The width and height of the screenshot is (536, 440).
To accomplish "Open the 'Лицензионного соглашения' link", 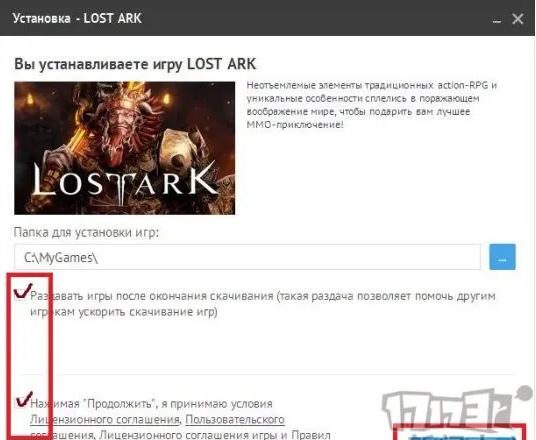I will pyautogui.click(x=105, y=419).
